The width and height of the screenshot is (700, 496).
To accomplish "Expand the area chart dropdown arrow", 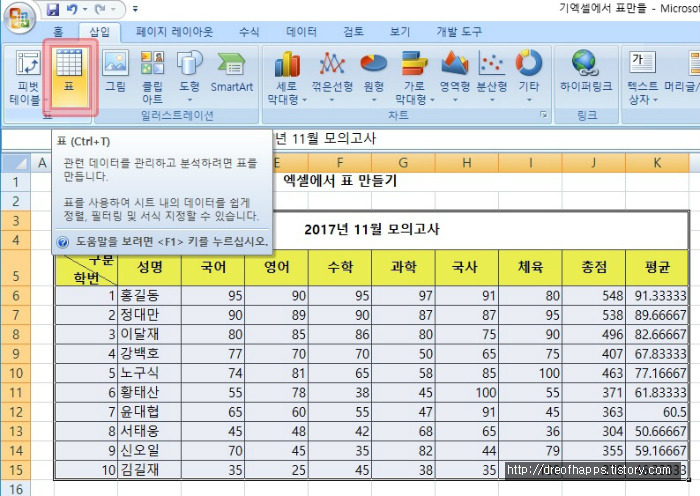I will tap(455, 100).
